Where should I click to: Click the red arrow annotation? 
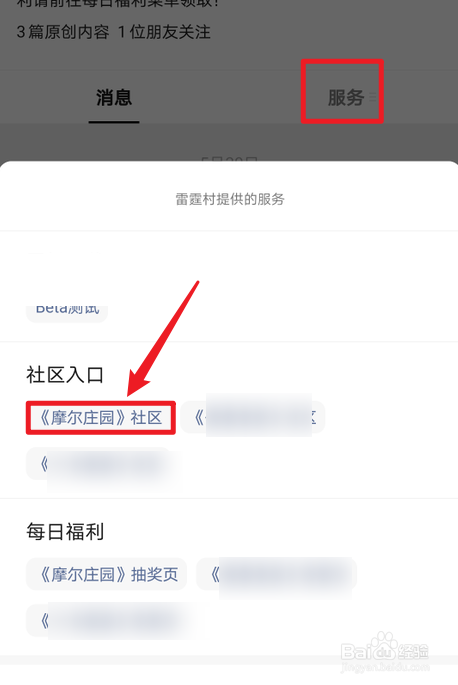point(163,339)
